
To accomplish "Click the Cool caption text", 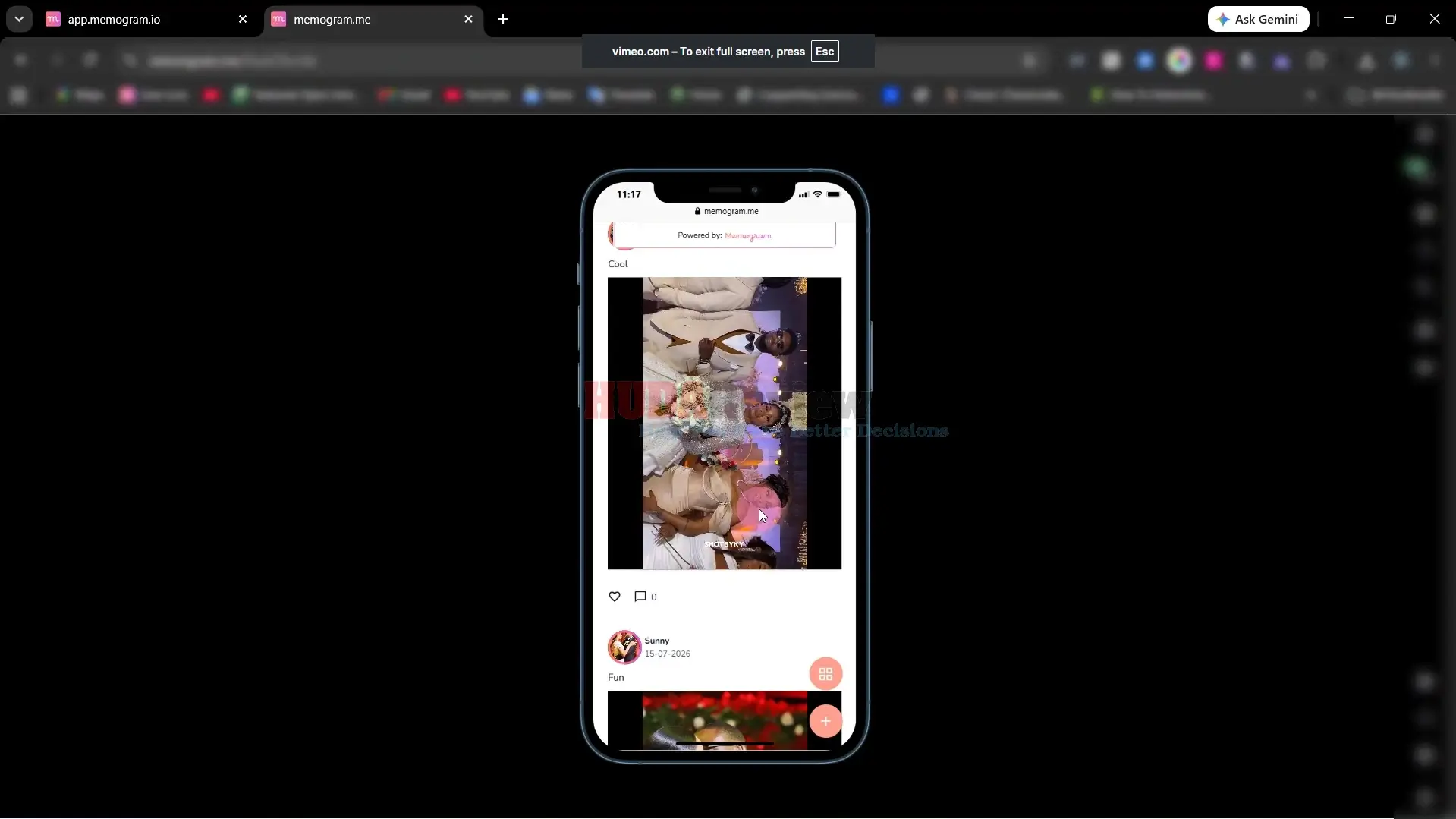I will tap(618, 264).
